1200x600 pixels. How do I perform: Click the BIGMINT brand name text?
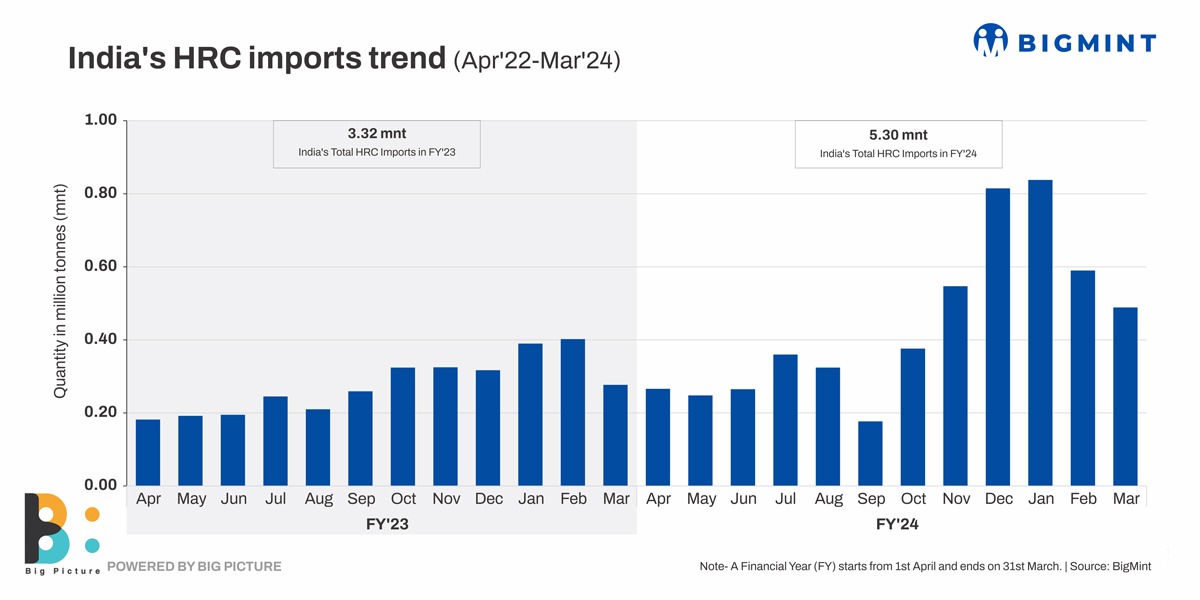(1086, 43)
